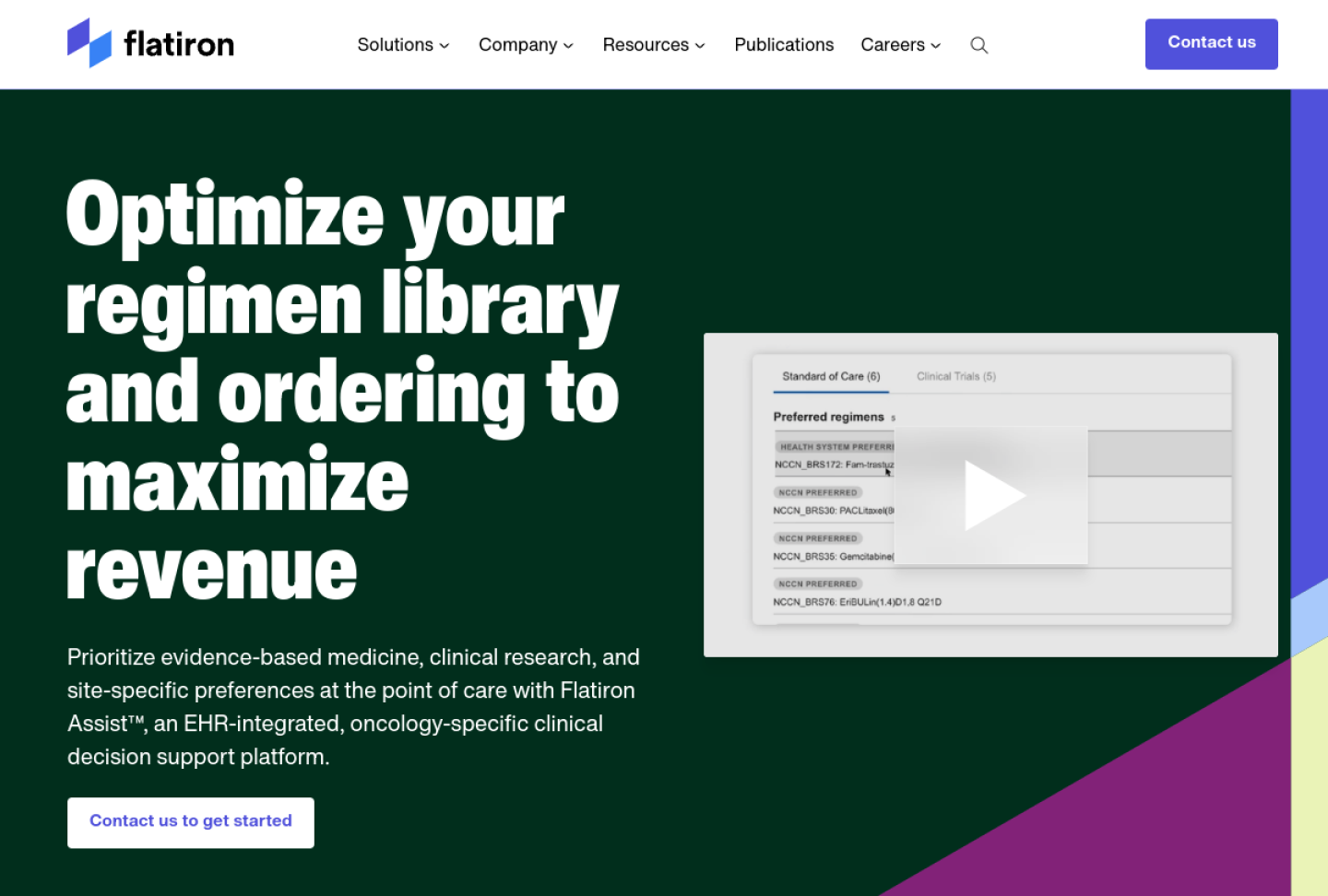Click the Flatiron logo

pyautogui.click(x=150, y=43)
